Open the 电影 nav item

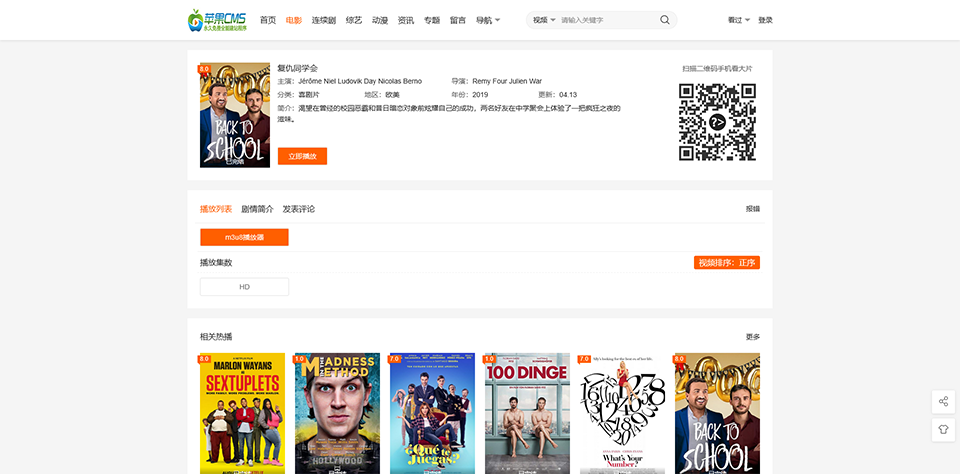point(294,20)
